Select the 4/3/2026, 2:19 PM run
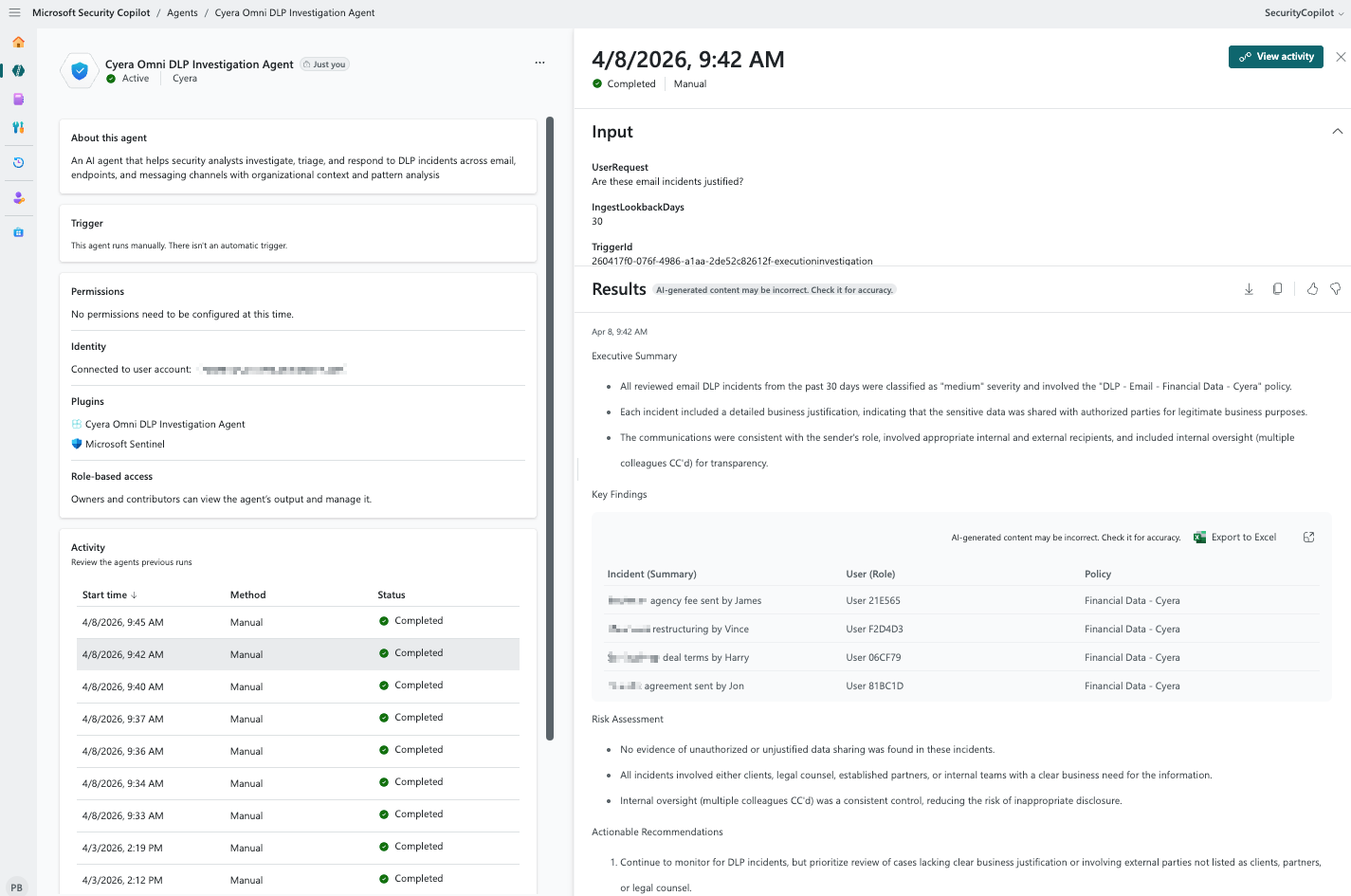Viewport: 1351px width, 896px height. [298, 848]
